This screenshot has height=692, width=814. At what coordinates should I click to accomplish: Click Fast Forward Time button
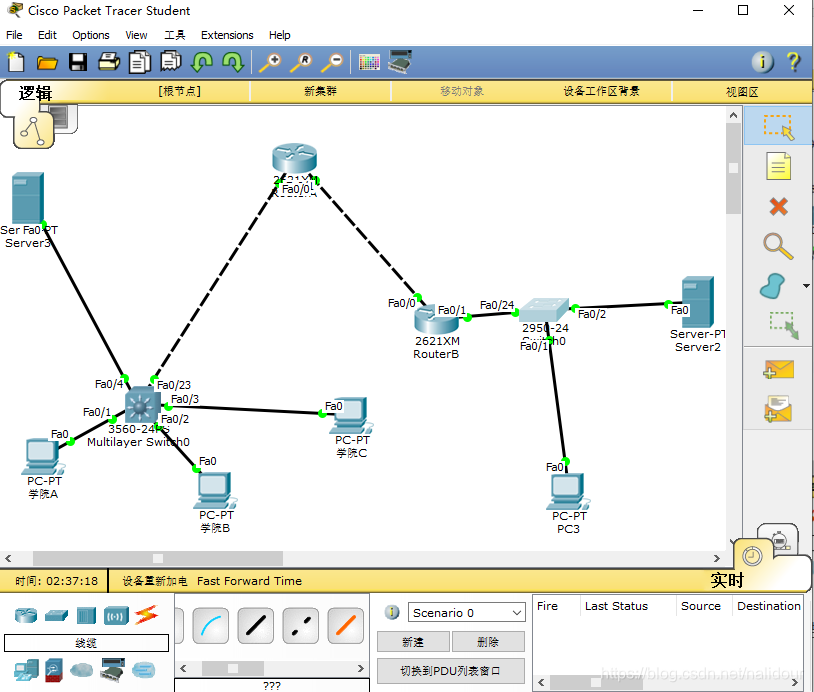point(249,581)
